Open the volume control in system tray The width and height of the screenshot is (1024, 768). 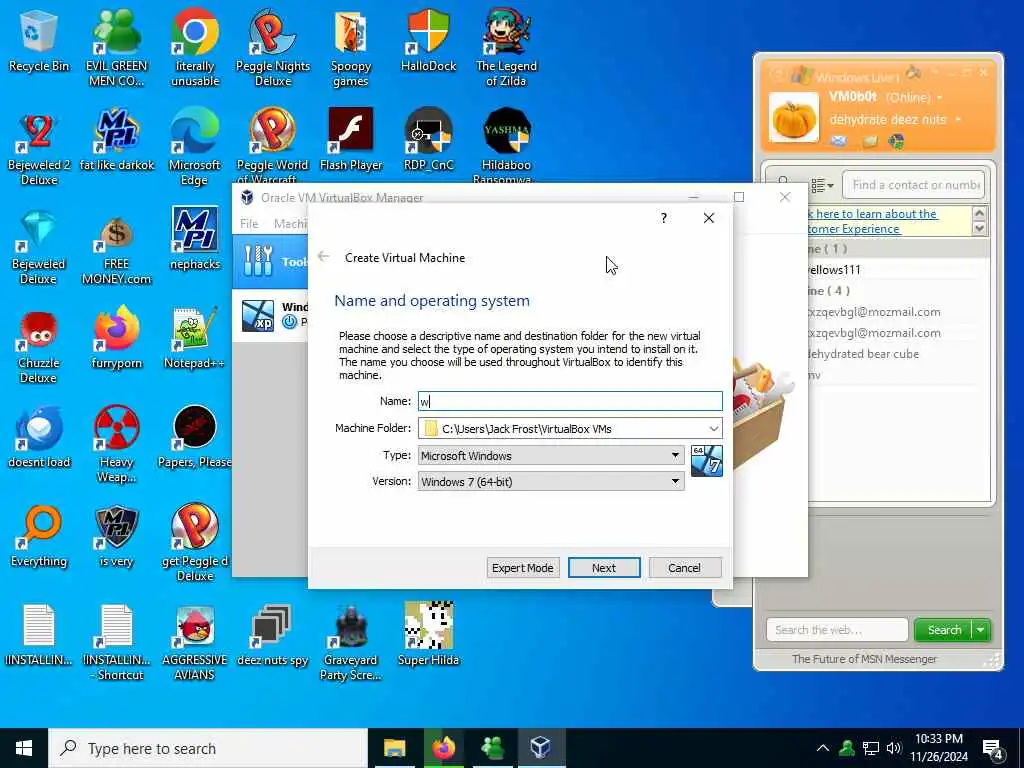[x=895, y=748]
